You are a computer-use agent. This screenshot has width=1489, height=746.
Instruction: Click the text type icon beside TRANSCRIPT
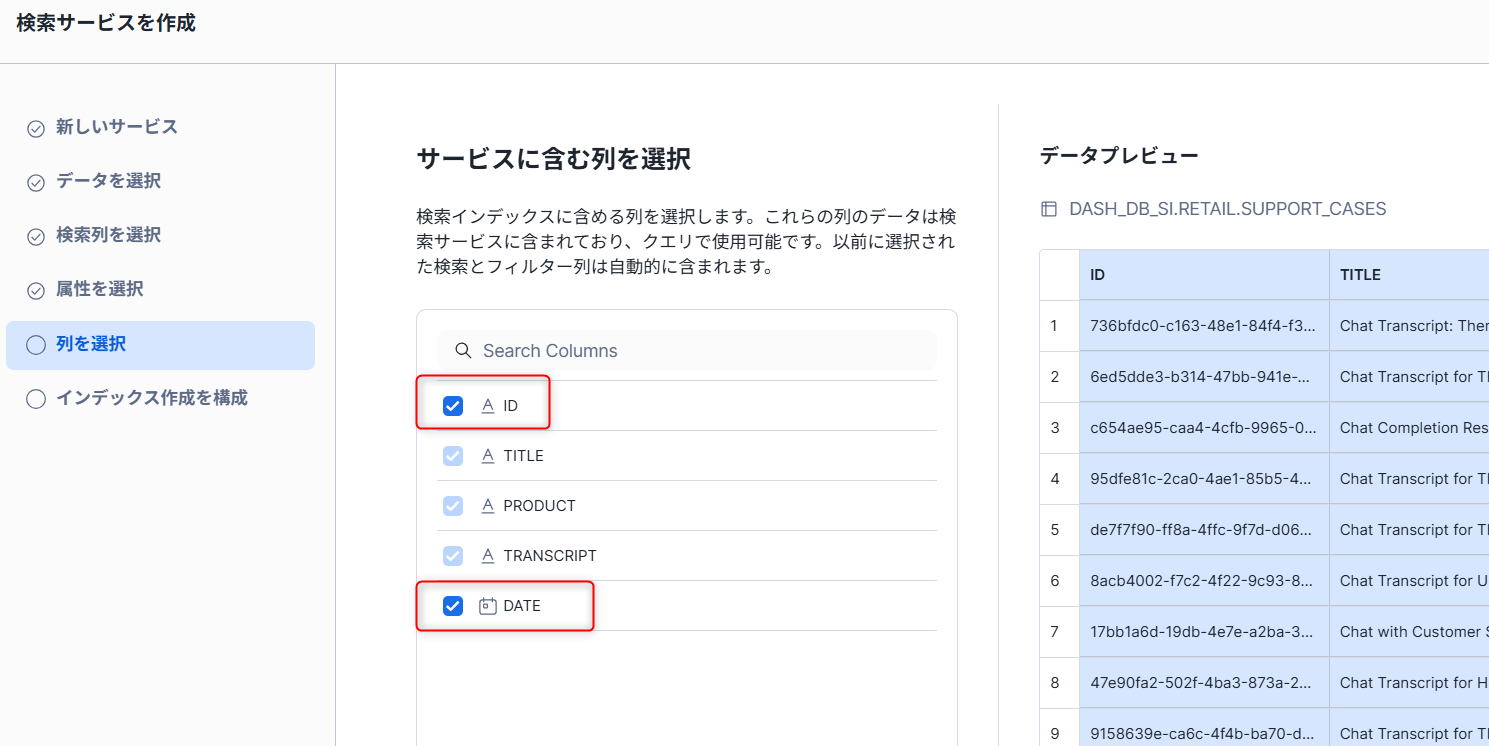pos(488,556)
